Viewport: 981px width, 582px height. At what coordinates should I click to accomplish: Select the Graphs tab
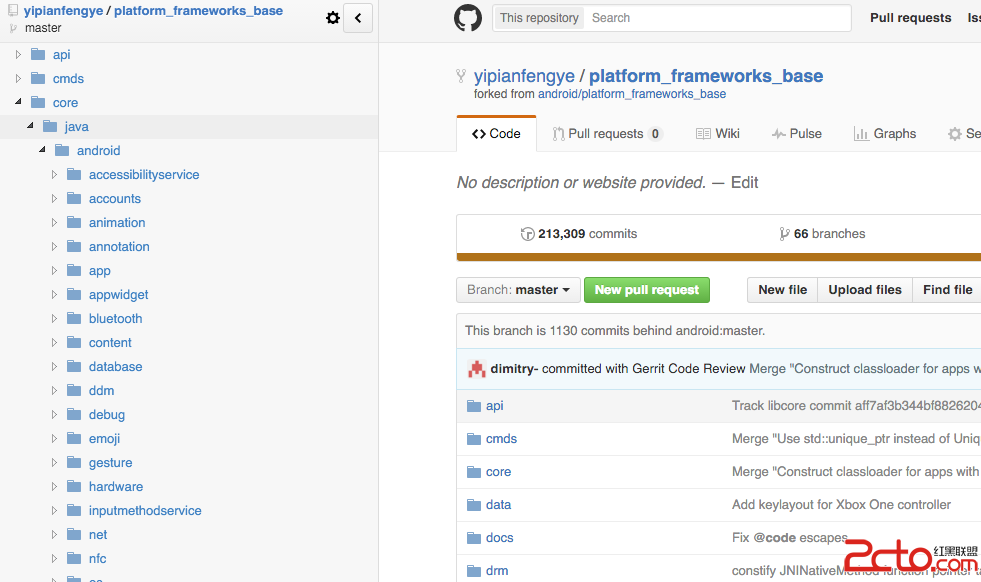pyautogui.click(x=884, y=134)
